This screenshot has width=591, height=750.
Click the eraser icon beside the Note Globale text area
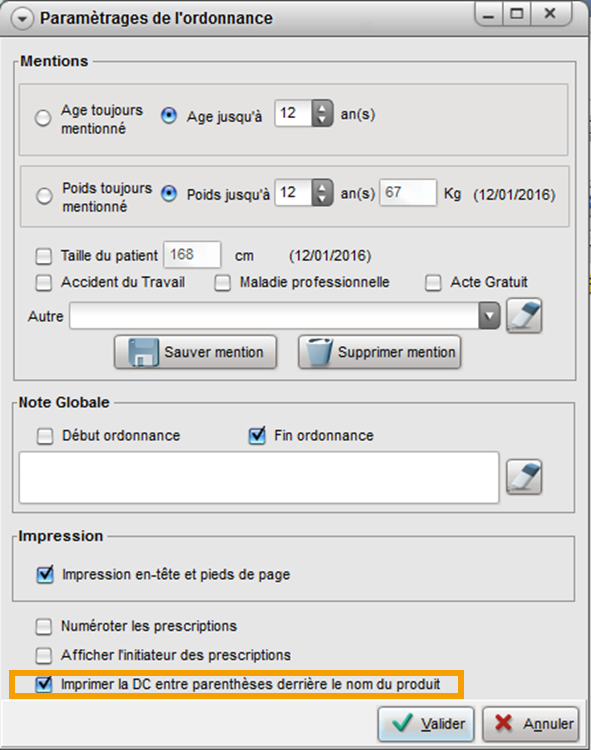point(524,477)
